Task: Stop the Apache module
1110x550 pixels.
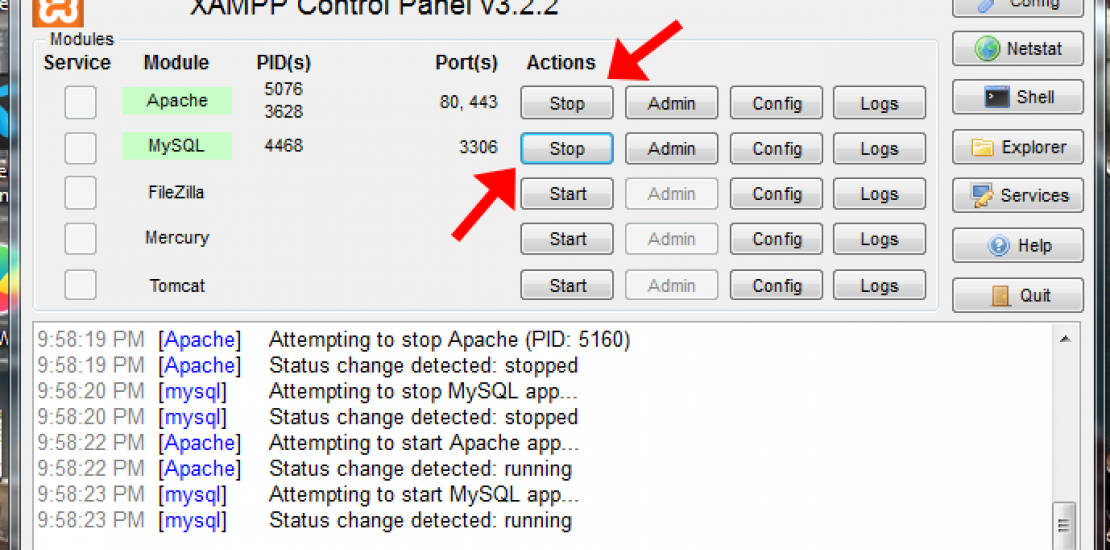Action: coord(566,103)
